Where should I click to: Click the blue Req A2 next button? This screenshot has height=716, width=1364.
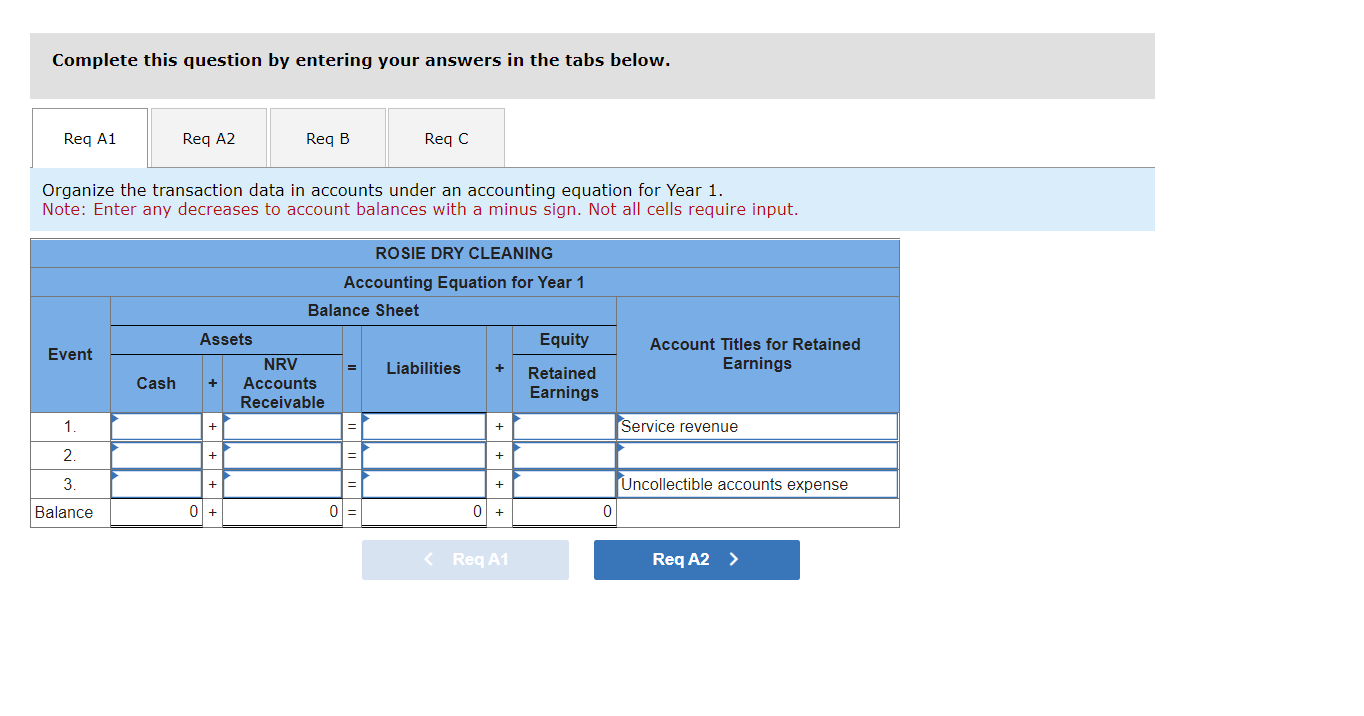697,560
